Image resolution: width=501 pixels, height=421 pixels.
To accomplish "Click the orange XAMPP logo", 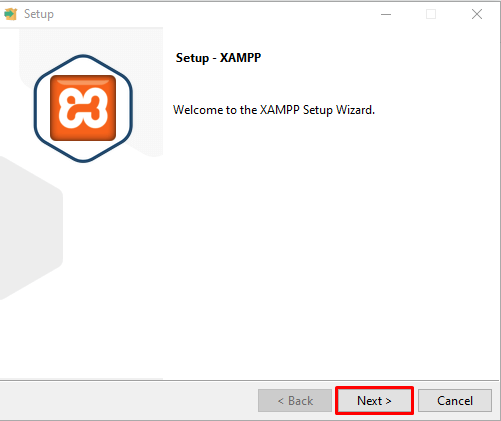I will [x=83, y=108].
